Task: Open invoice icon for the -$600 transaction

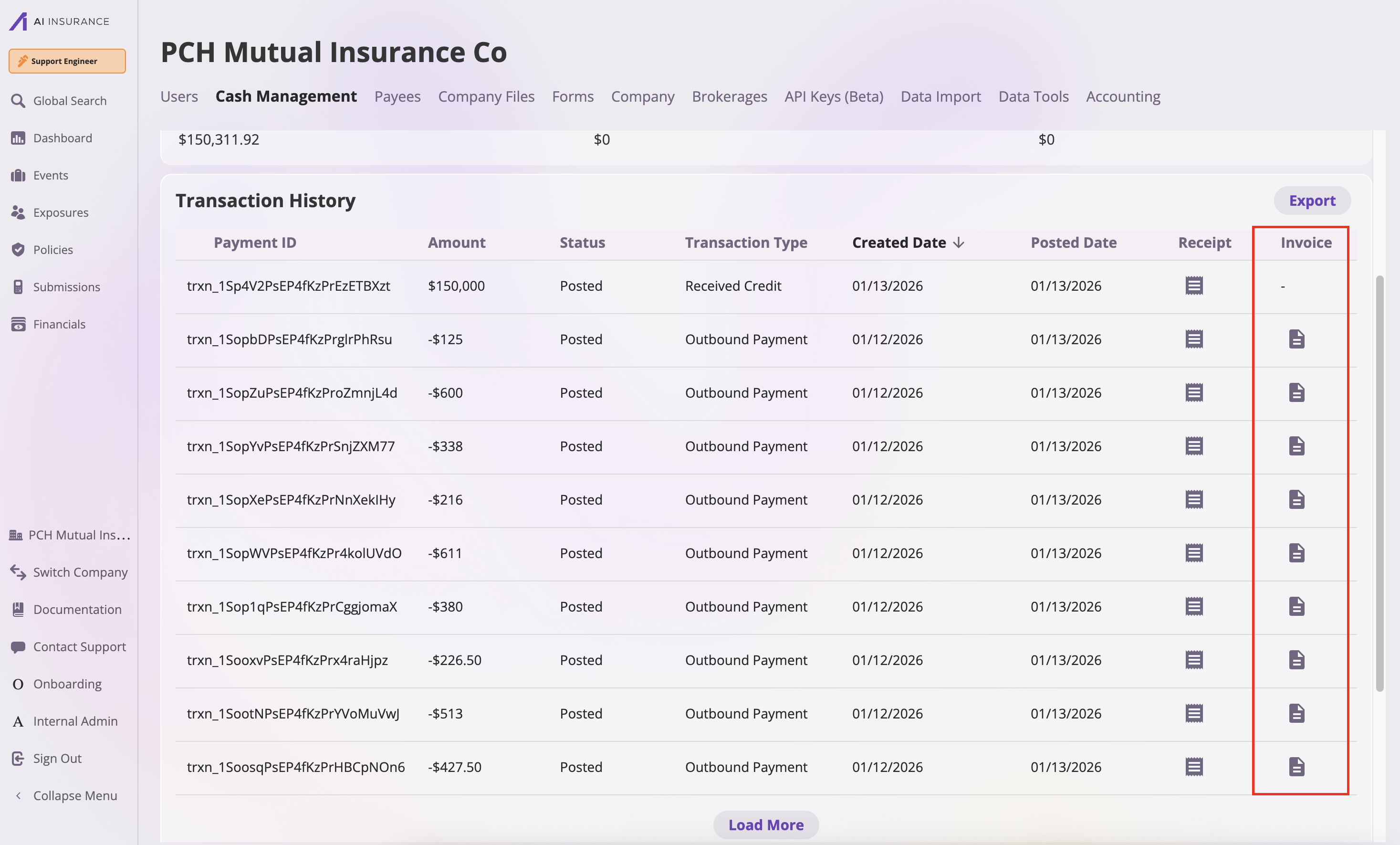Action: tap(1296, 392)
